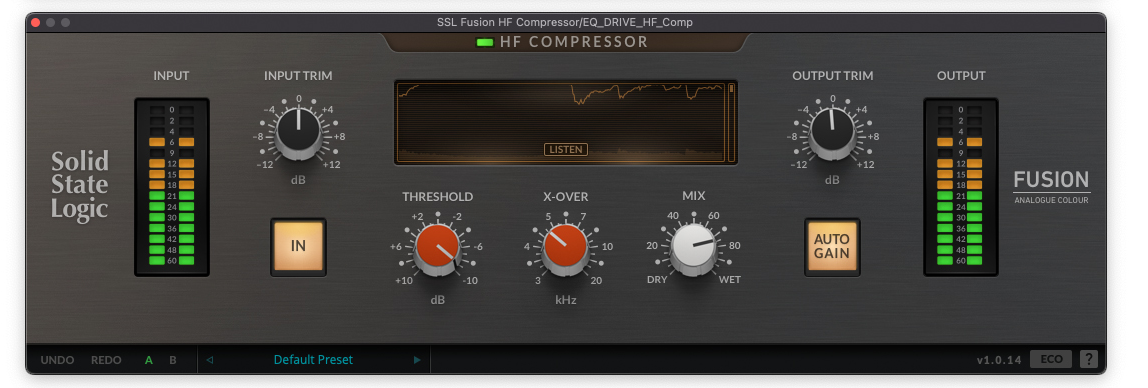Click UNDO in the bottom bar
Viewport: 1148px width, 388px height.
[x=57, y=360]
